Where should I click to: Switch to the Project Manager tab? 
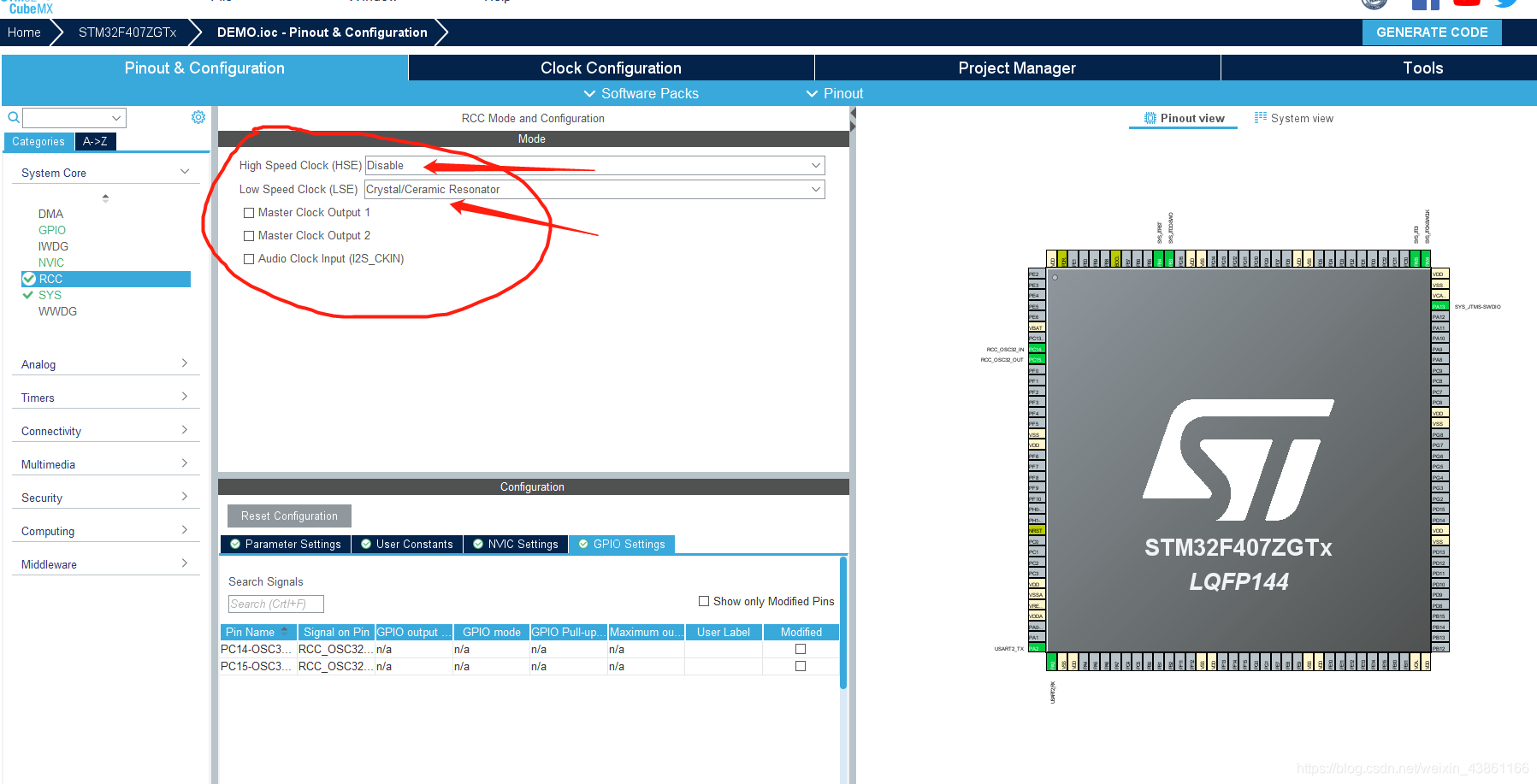(x=1017, y=68)
